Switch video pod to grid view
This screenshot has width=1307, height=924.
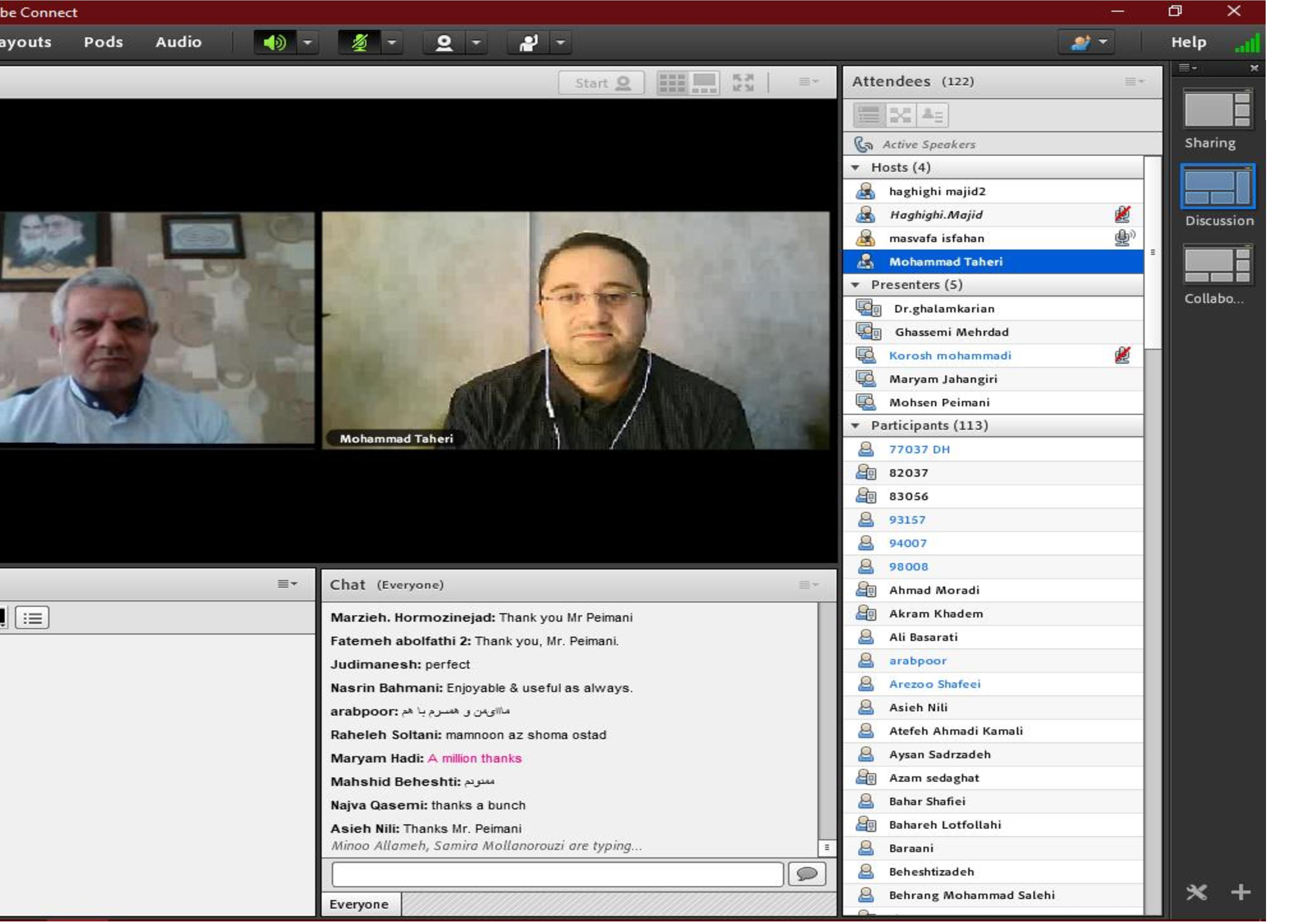point(672,83)
